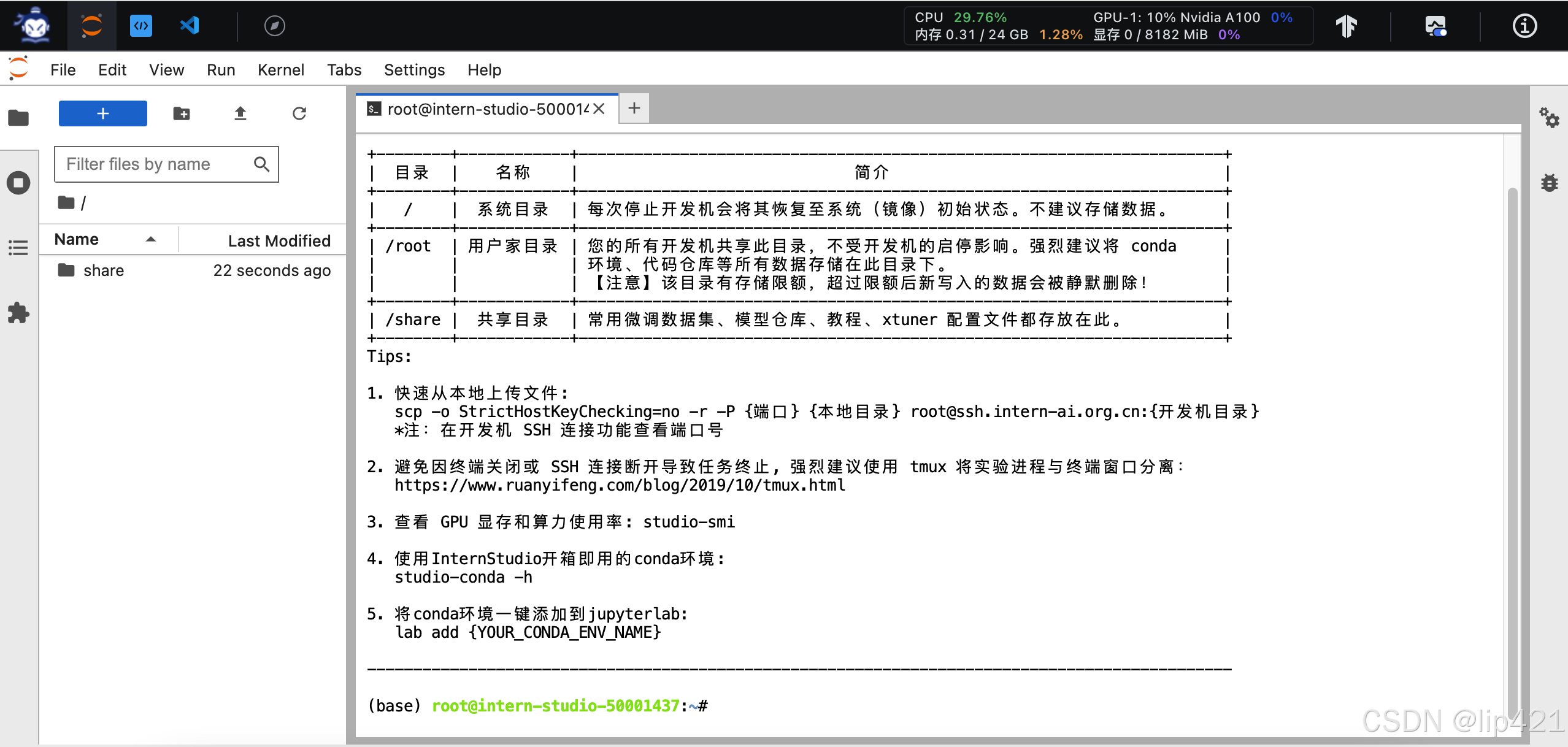Image resolution: width=1568 pixels, height=747 pixels.
Task: Open the Kernel menu
Action: click(x=280, y=70)
